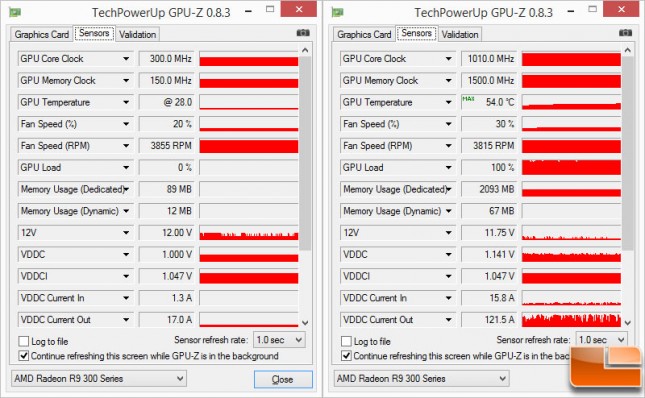This screenshot has height=398, width=645.
Task: Click the 3855 RPM fan speed value
Action: pos(167,146)
